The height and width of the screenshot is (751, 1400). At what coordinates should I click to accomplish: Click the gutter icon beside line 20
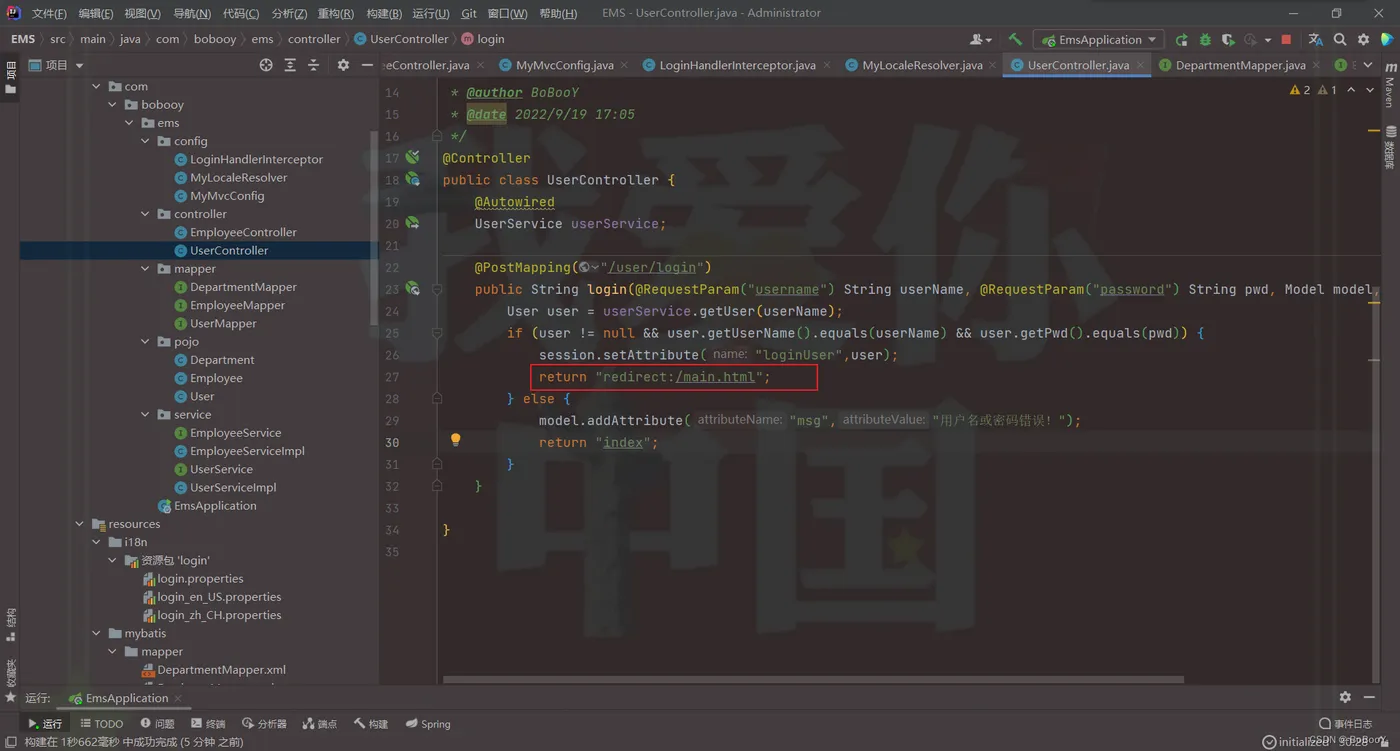click(x=412, y=224)
